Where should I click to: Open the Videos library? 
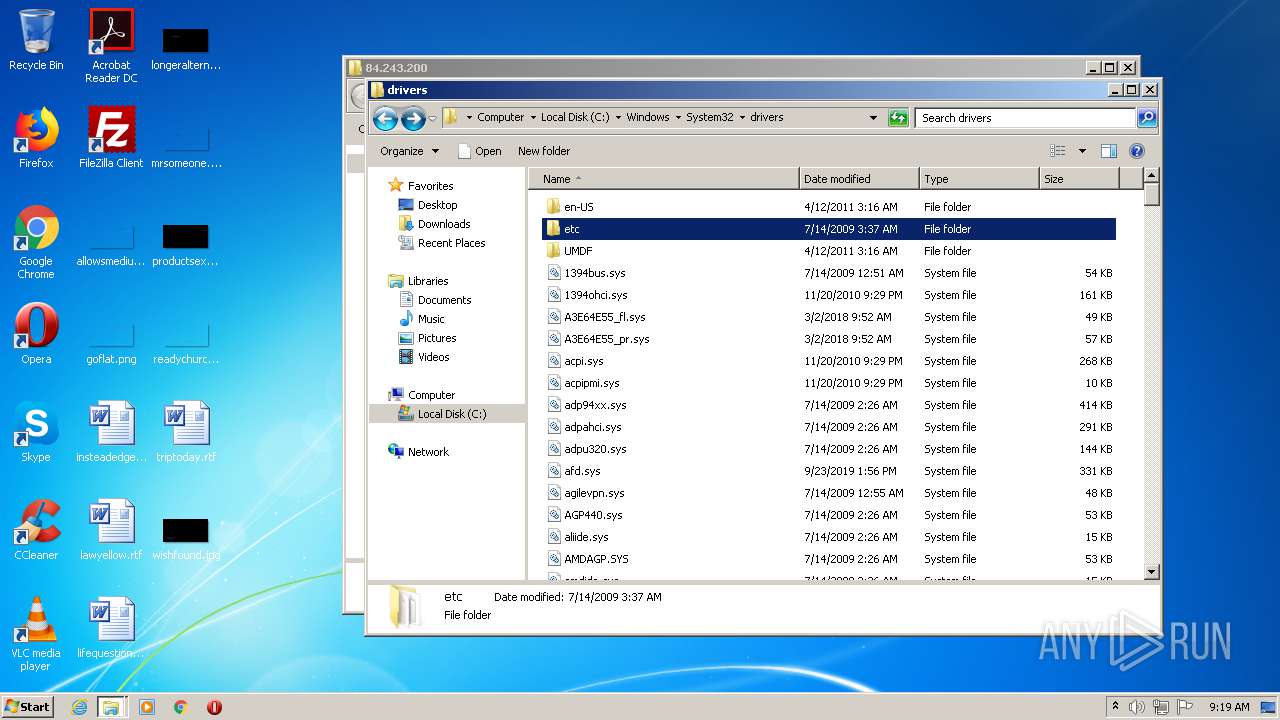point(433,357)
